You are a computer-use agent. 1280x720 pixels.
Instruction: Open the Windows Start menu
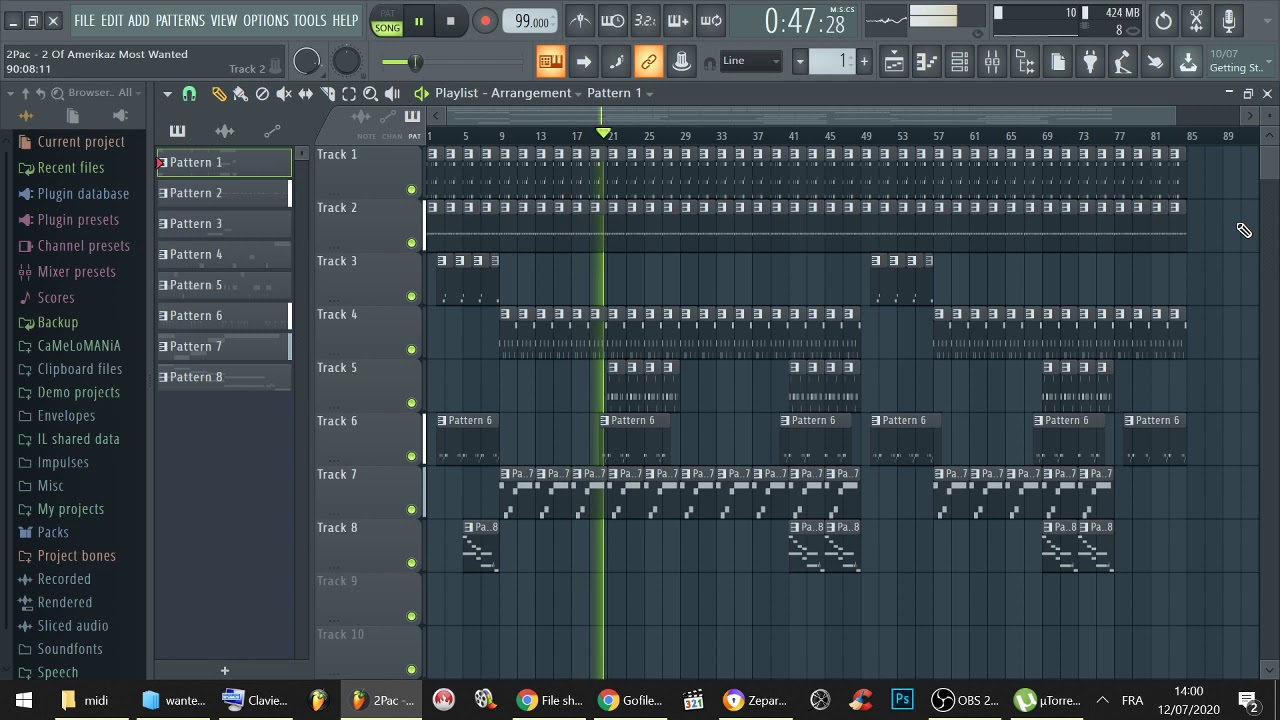(24, 700)
